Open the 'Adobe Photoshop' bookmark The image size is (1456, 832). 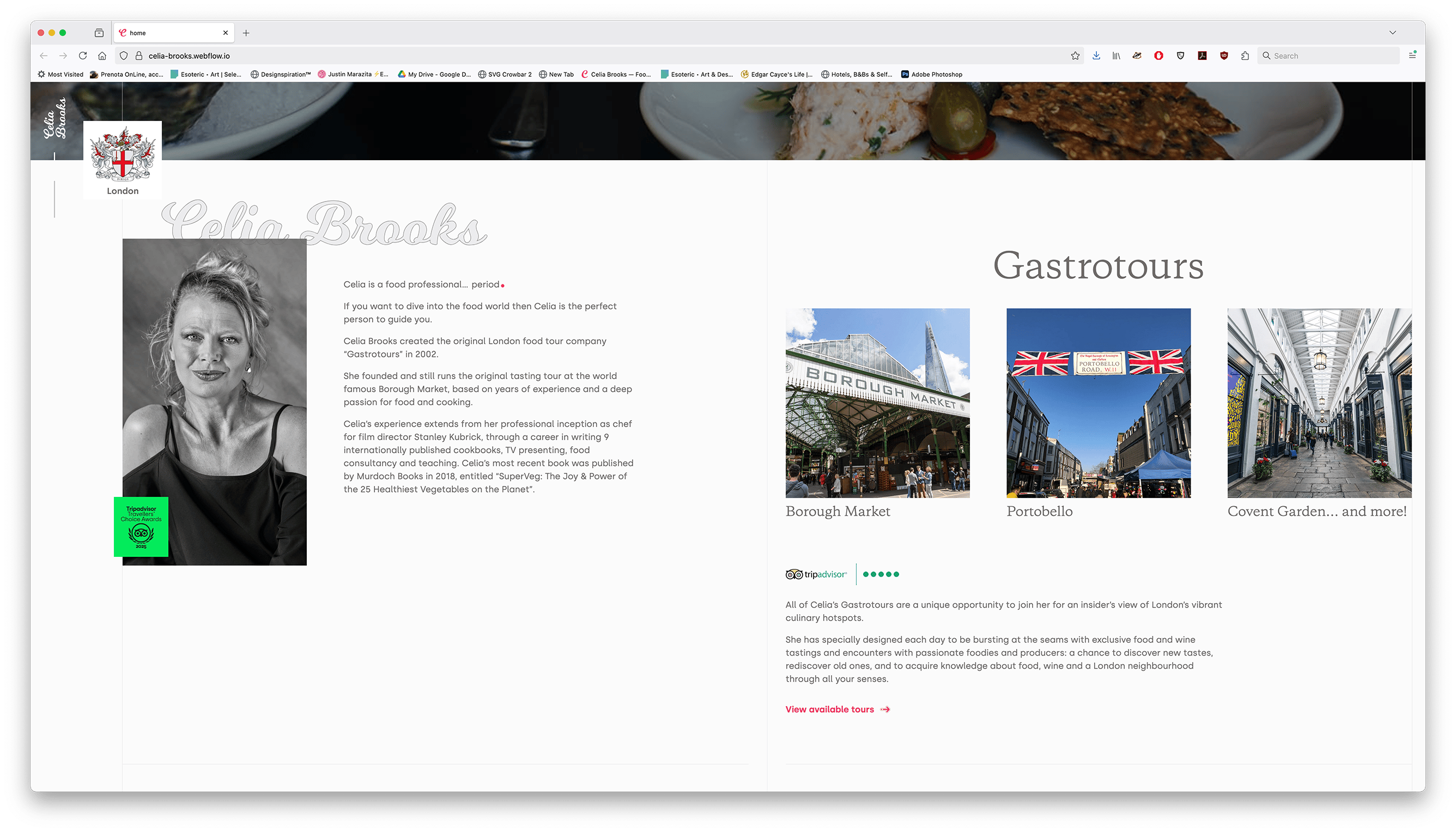point(931,74)
